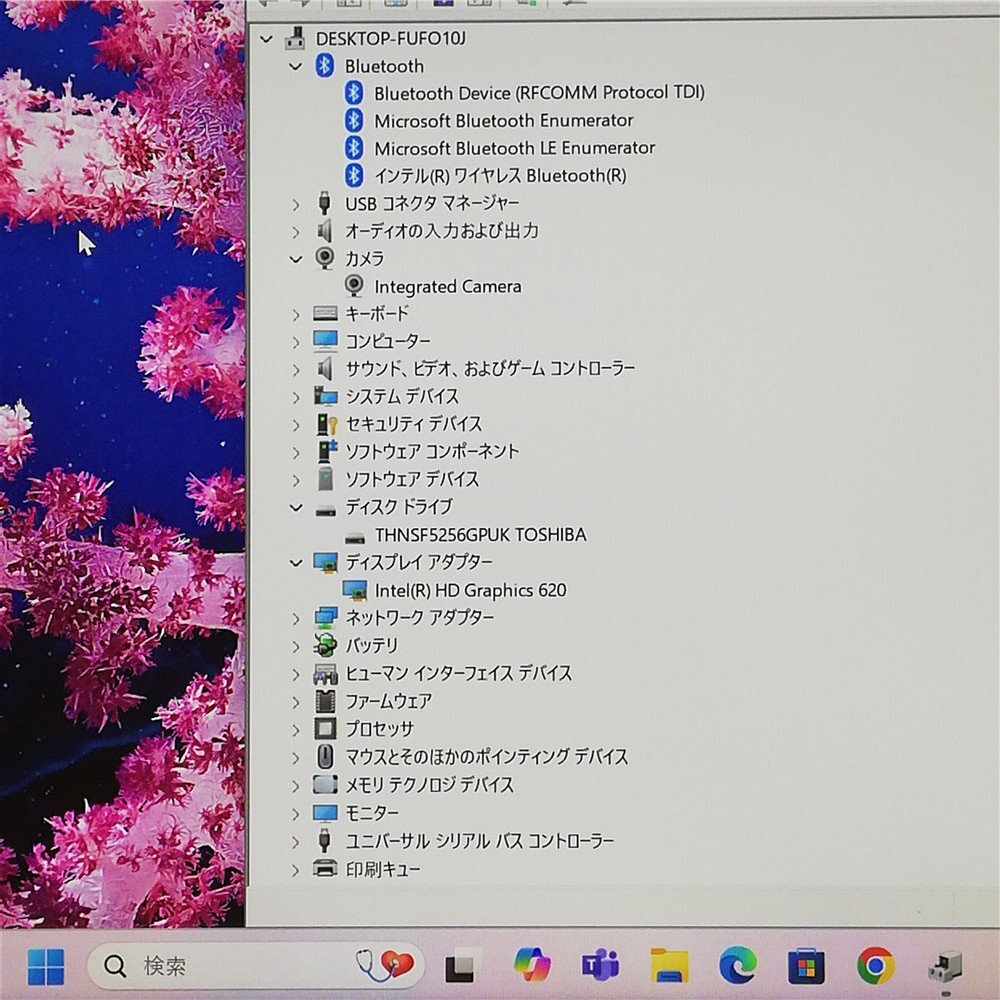Screen dimensions: 1000x1000
Task: Select THNSF5256GPUK TOSHIBA disk drive
Action: [x=480, y=535]
